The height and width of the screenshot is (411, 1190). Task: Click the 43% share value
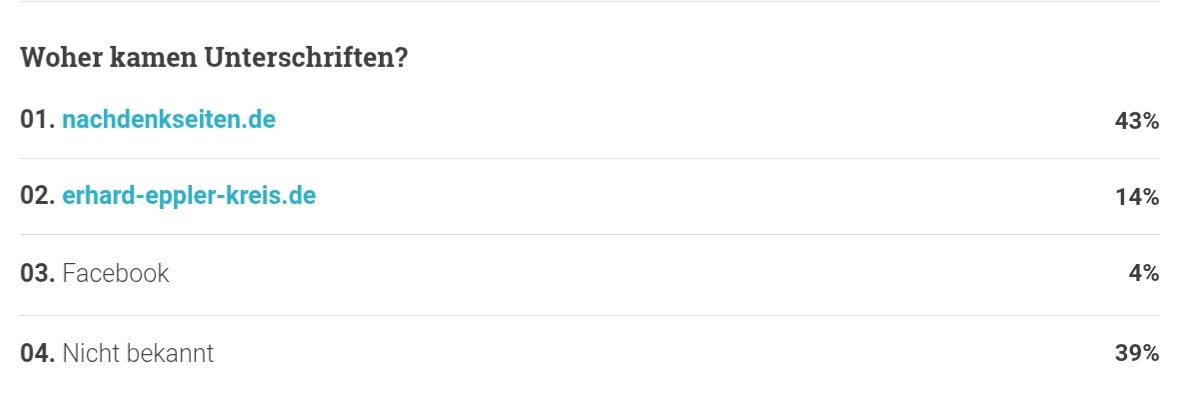click(1136, 122)
